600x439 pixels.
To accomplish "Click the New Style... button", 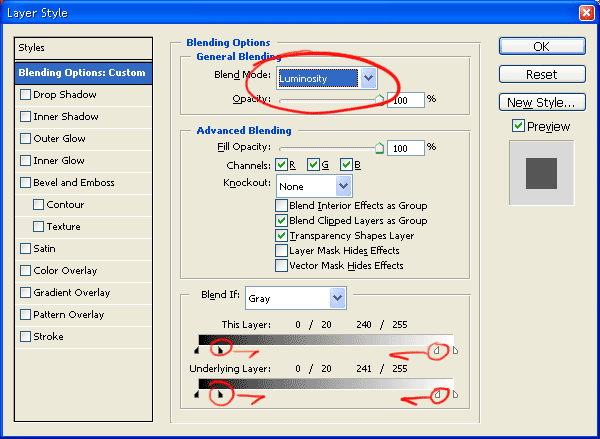I will (541, 102).
